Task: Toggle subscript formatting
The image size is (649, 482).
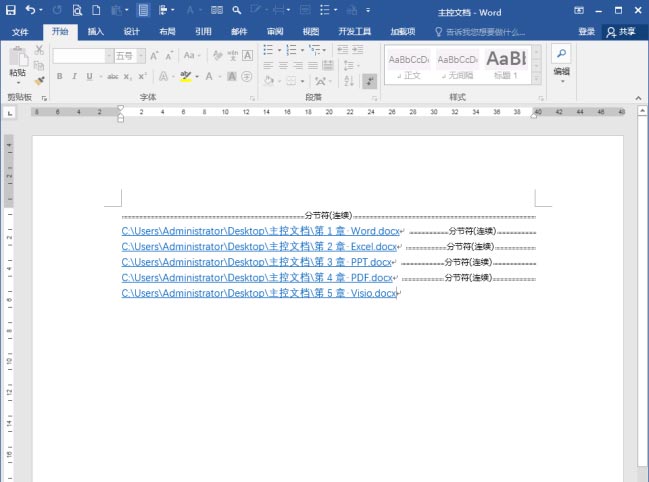Action: 128,76
